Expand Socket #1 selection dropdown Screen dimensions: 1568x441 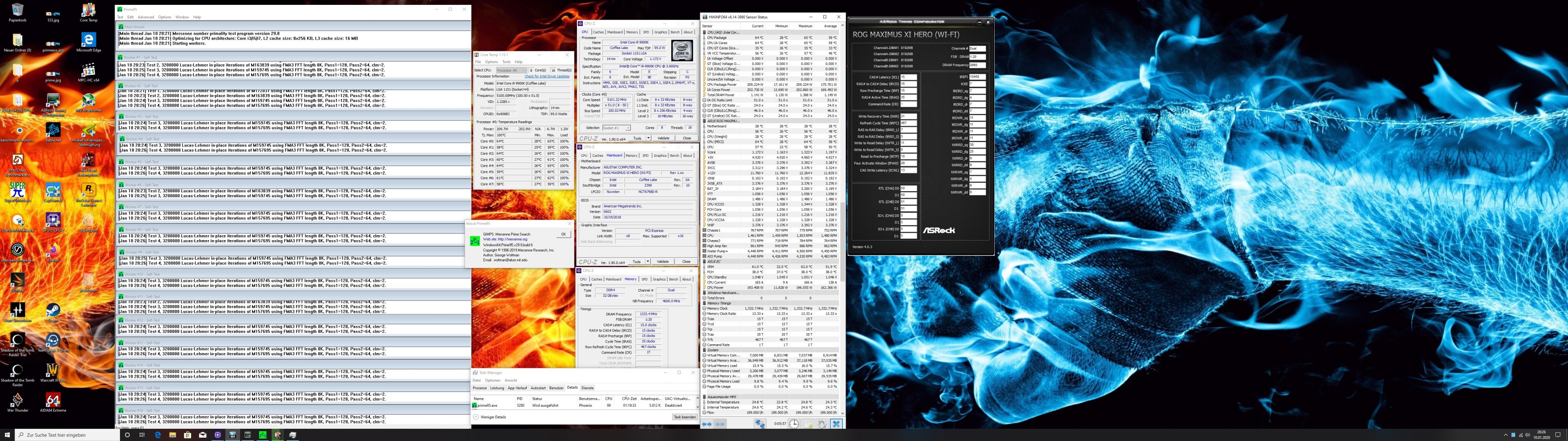click(616, 128)
